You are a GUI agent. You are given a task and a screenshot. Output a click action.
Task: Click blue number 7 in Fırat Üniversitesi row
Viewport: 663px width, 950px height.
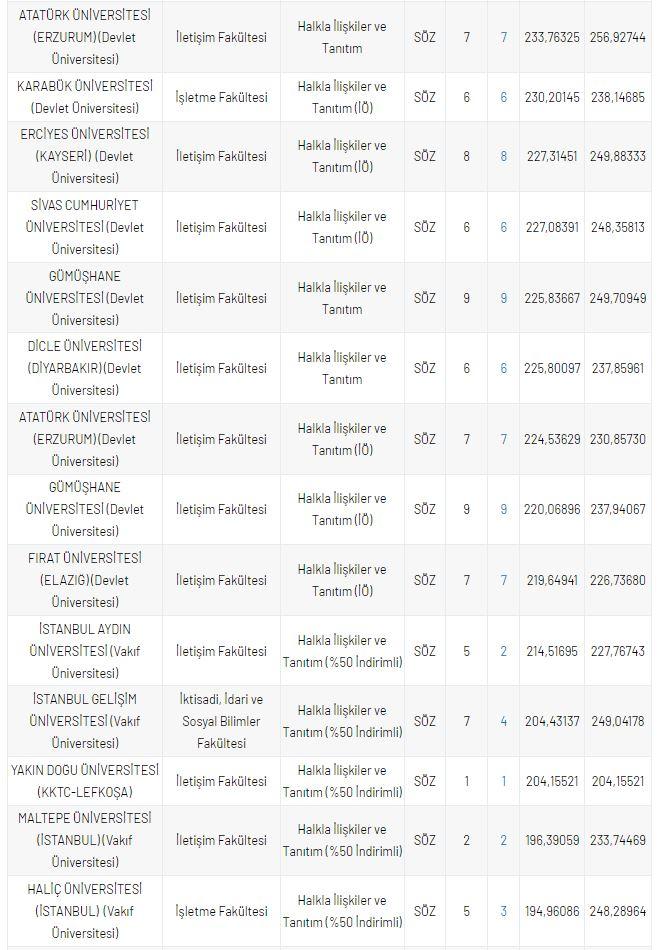tap(504, 580)
